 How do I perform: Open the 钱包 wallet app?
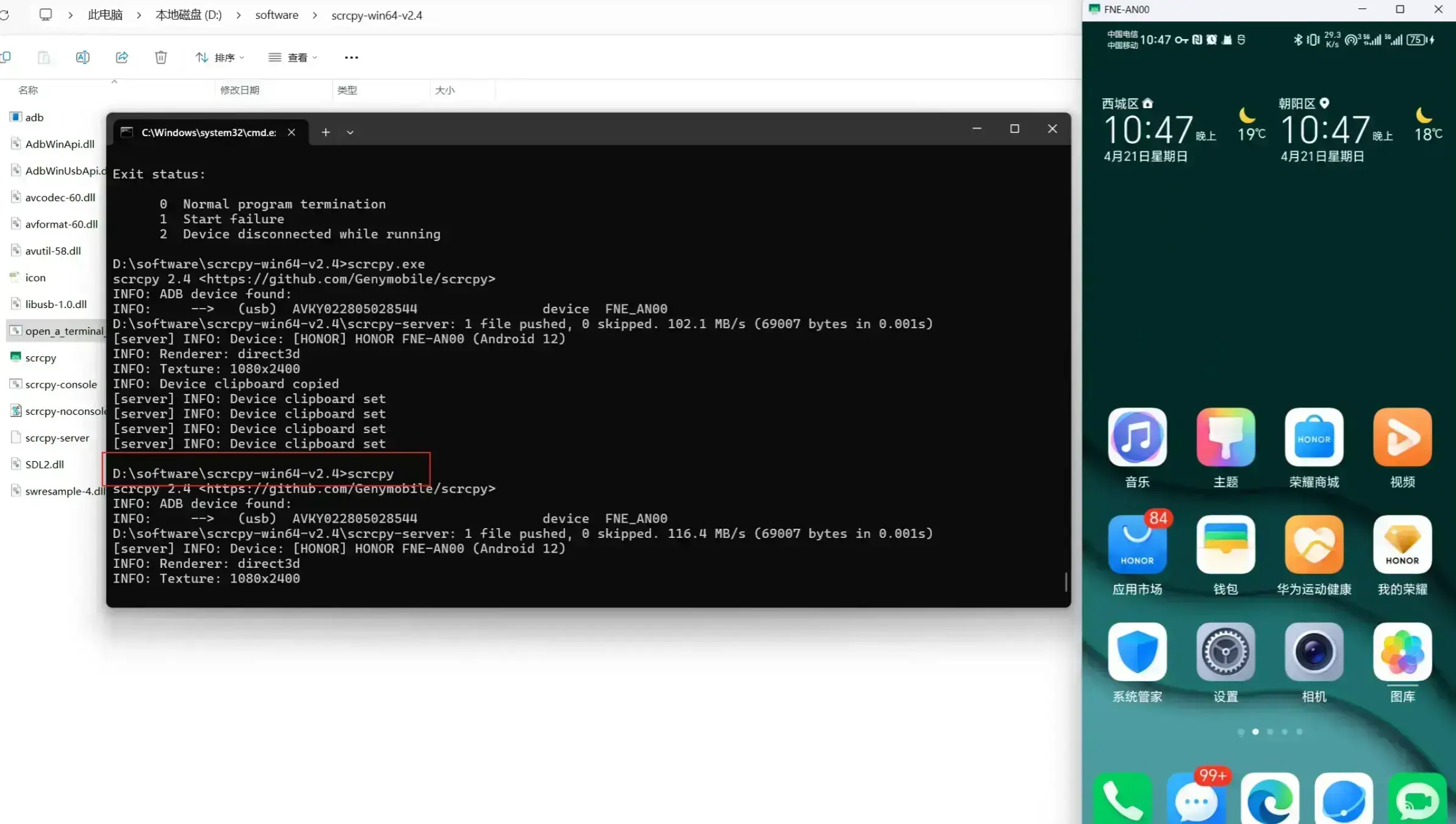point(1225,545)
